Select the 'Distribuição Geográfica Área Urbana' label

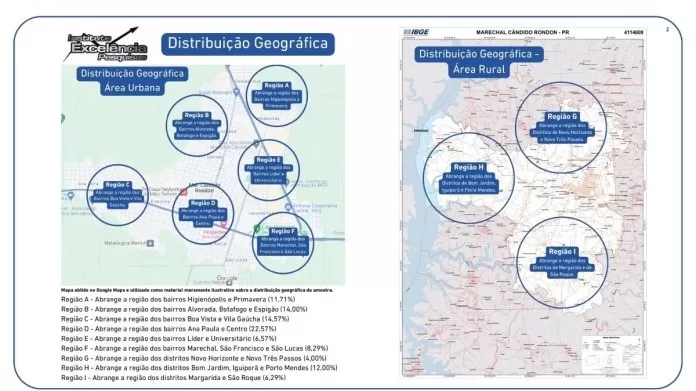tap(132, 80)
